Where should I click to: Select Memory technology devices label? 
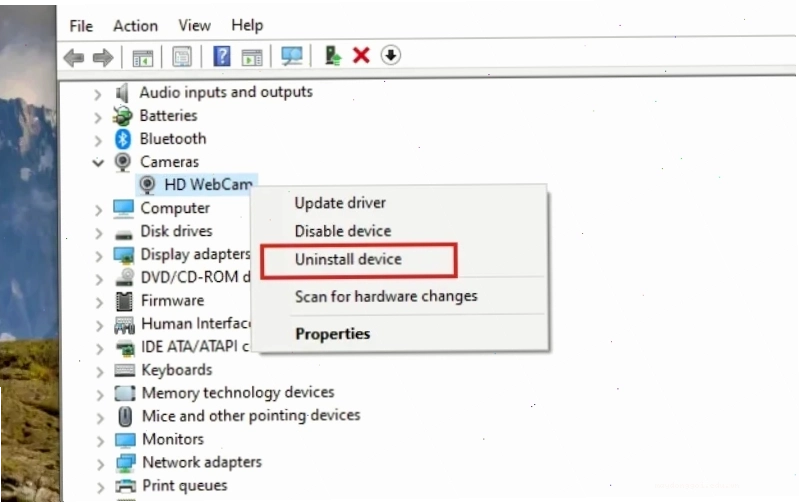tap(238, 392)
